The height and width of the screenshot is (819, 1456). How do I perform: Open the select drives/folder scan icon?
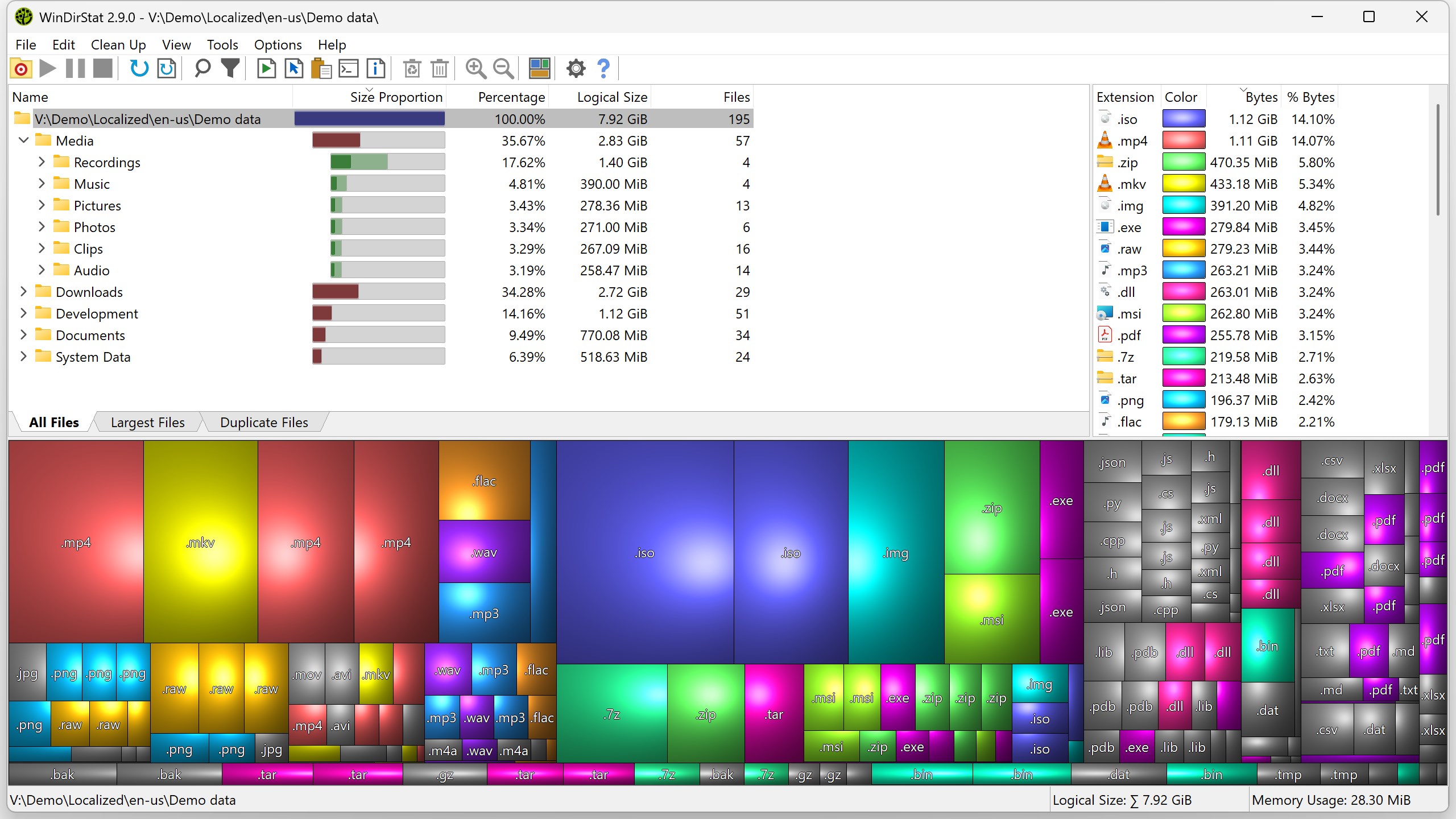pos(21,69)
